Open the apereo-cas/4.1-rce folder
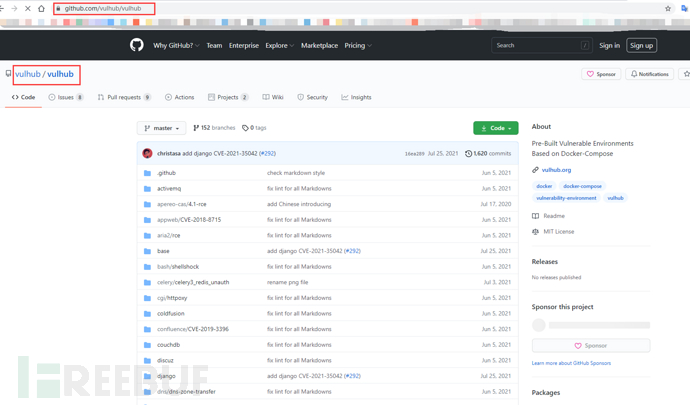690x405 pixels. 182,204
